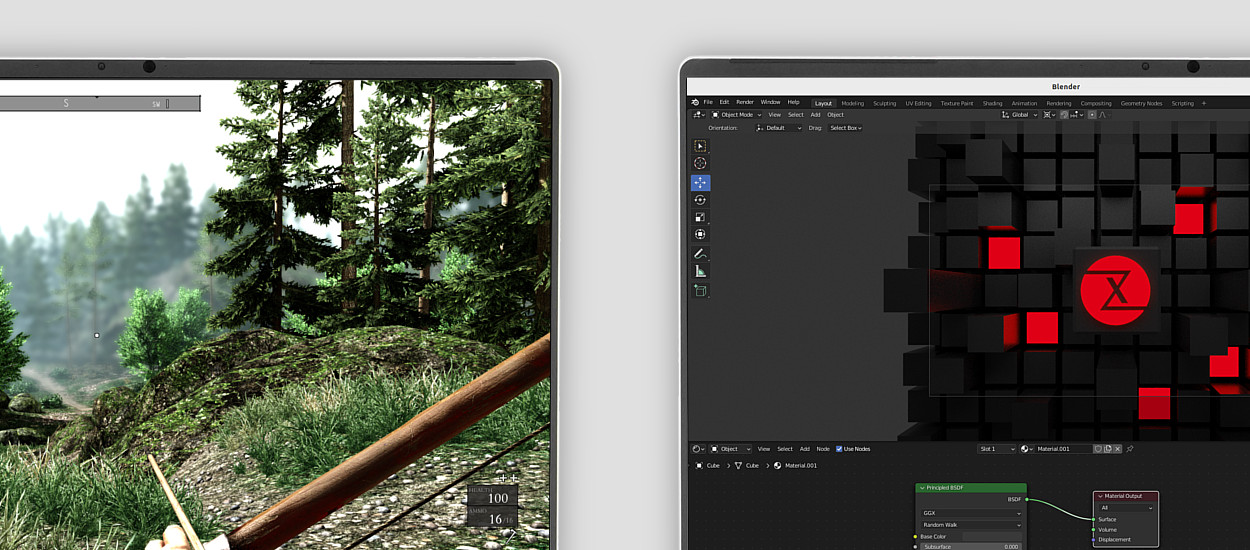1250x550 pixels.
Task: Select the Move tool in Blender
Action: pos(700,183)
